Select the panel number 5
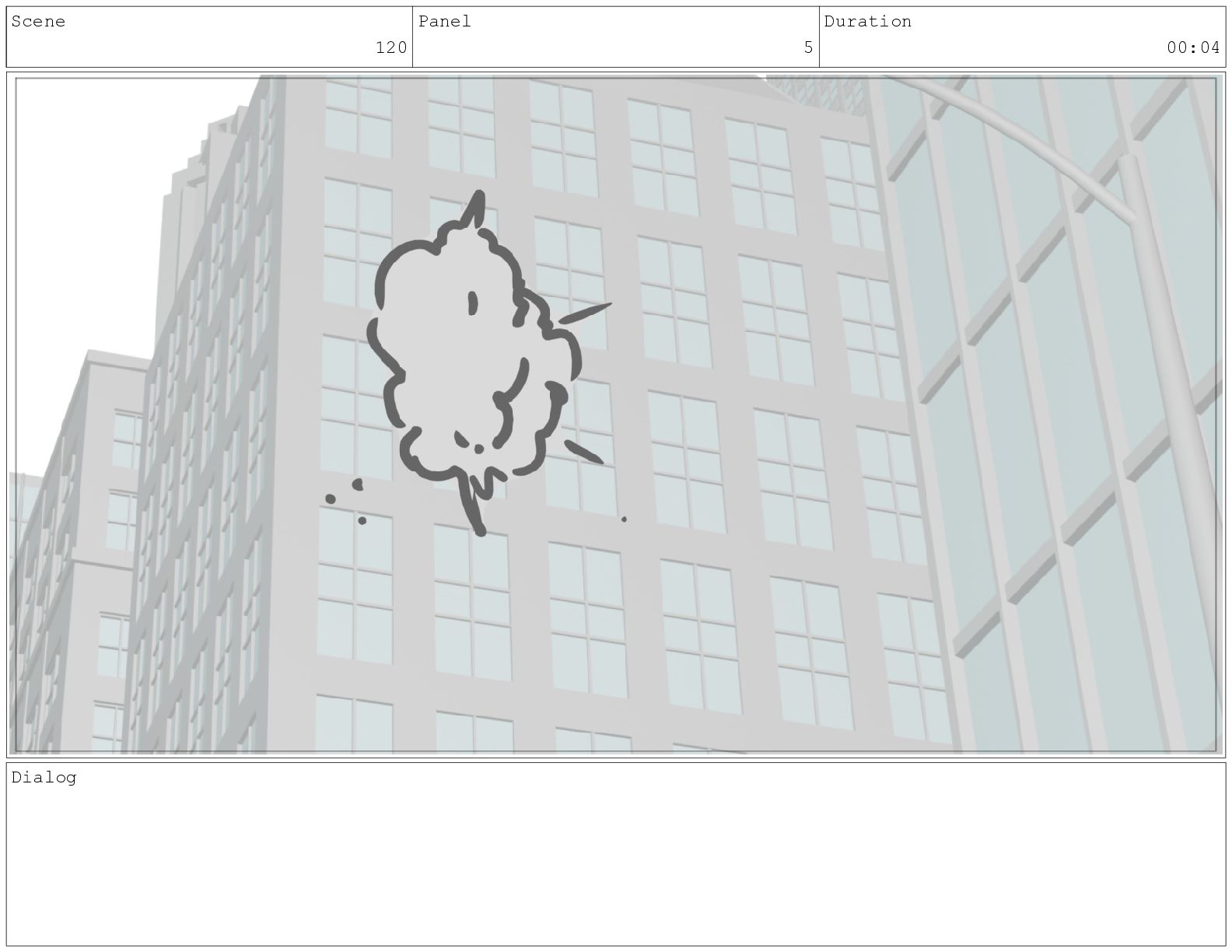 click(808, 47)
